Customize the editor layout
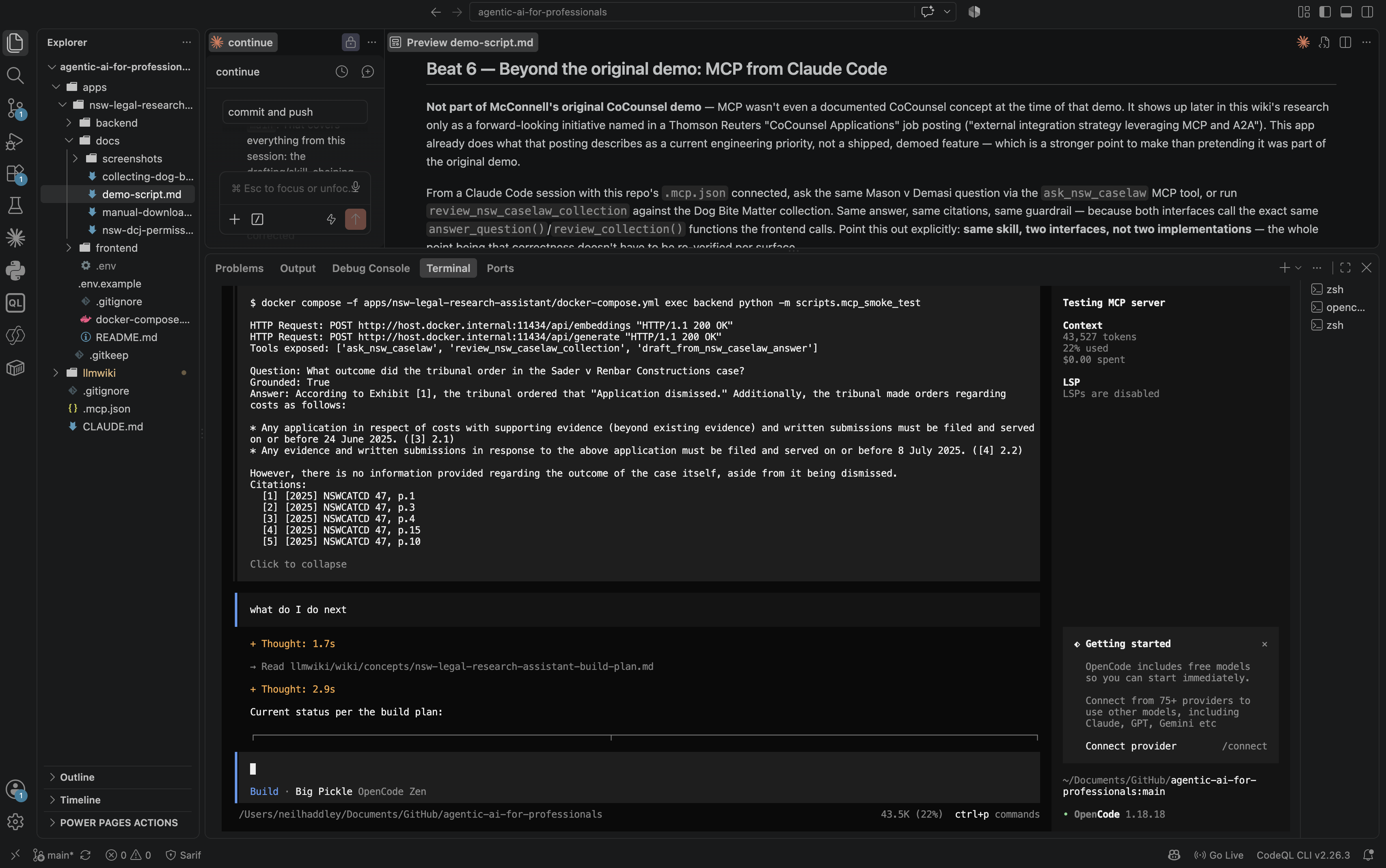The image size is (1386, 868). click(1304, 12)
